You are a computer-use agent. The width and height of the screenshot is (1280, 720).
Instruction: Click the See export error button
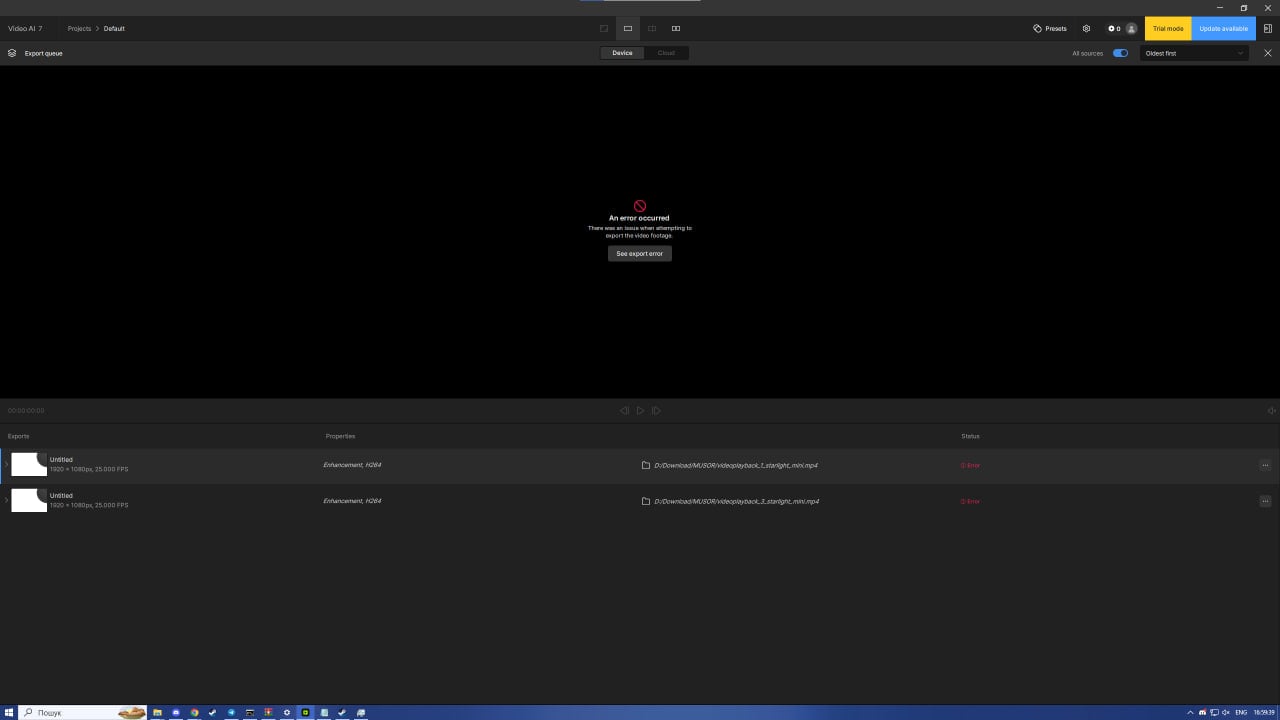640,254
